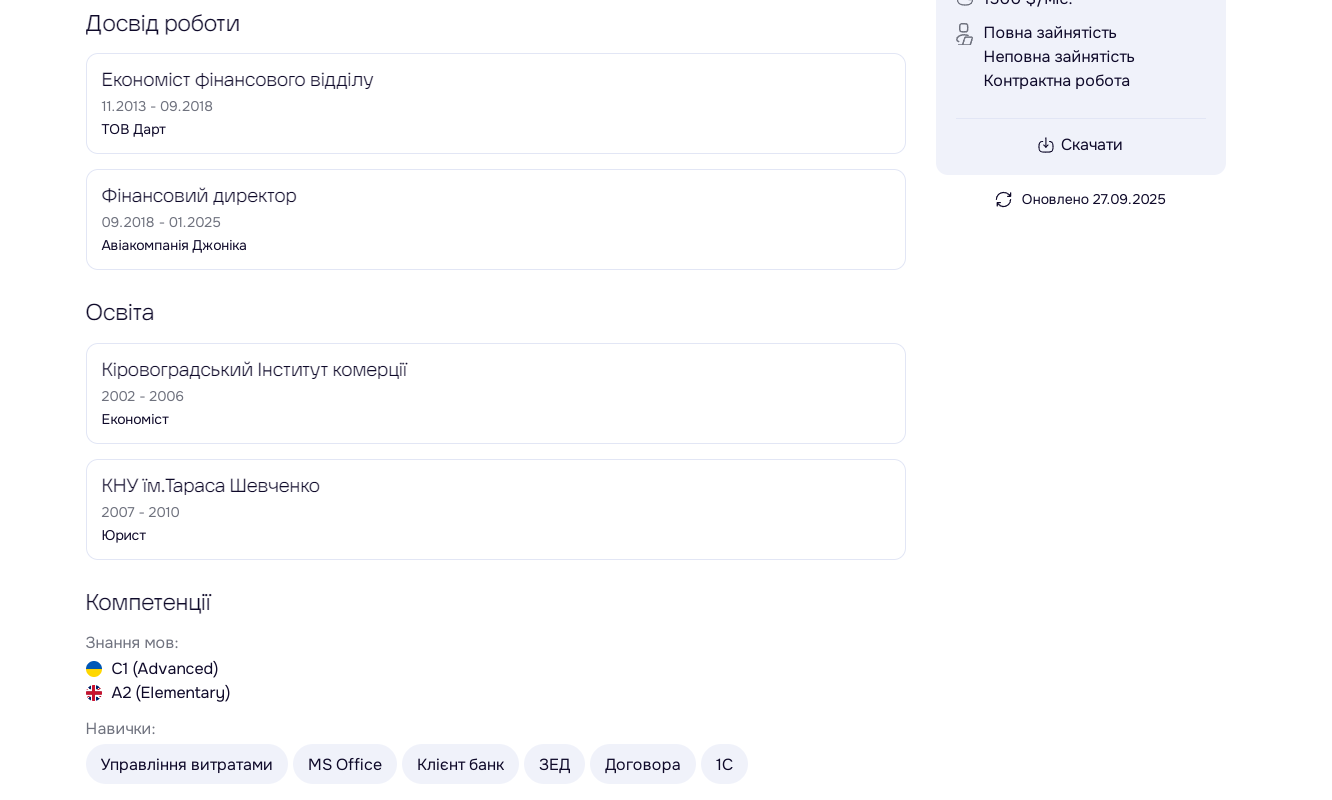Click the Ukrainian flag language icon
The image size is (1332, 800).
[x=94, y=669]
